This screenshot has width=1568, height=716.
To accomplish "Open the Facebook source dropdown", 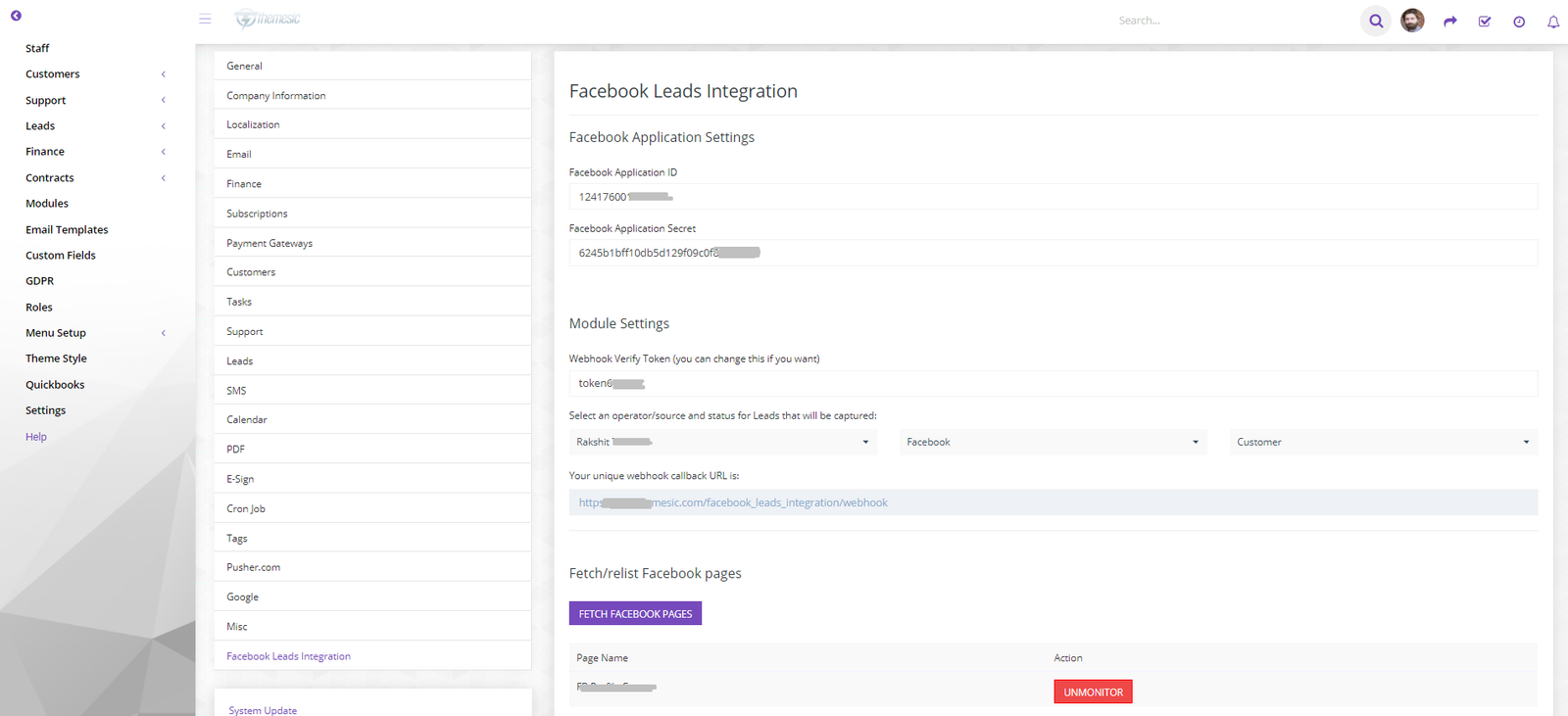I will click(1053, 442).
